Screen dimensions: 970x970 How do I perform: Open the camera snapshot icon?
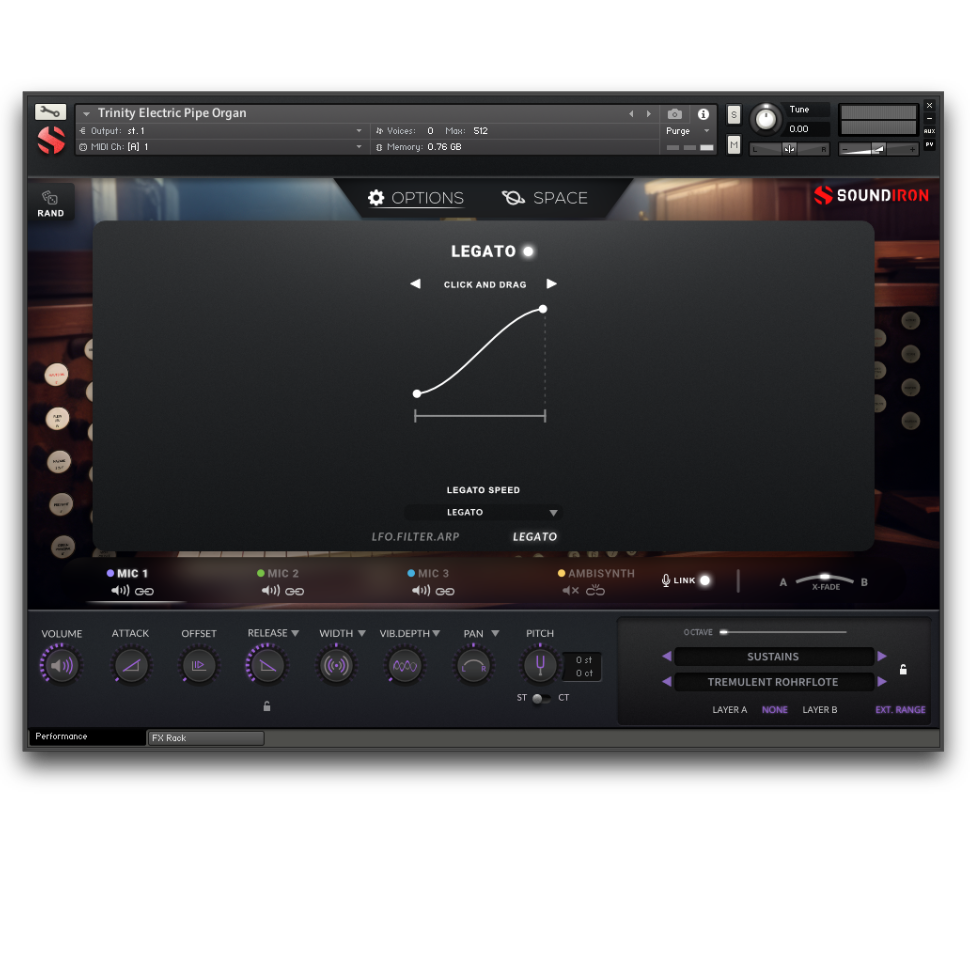674,114
